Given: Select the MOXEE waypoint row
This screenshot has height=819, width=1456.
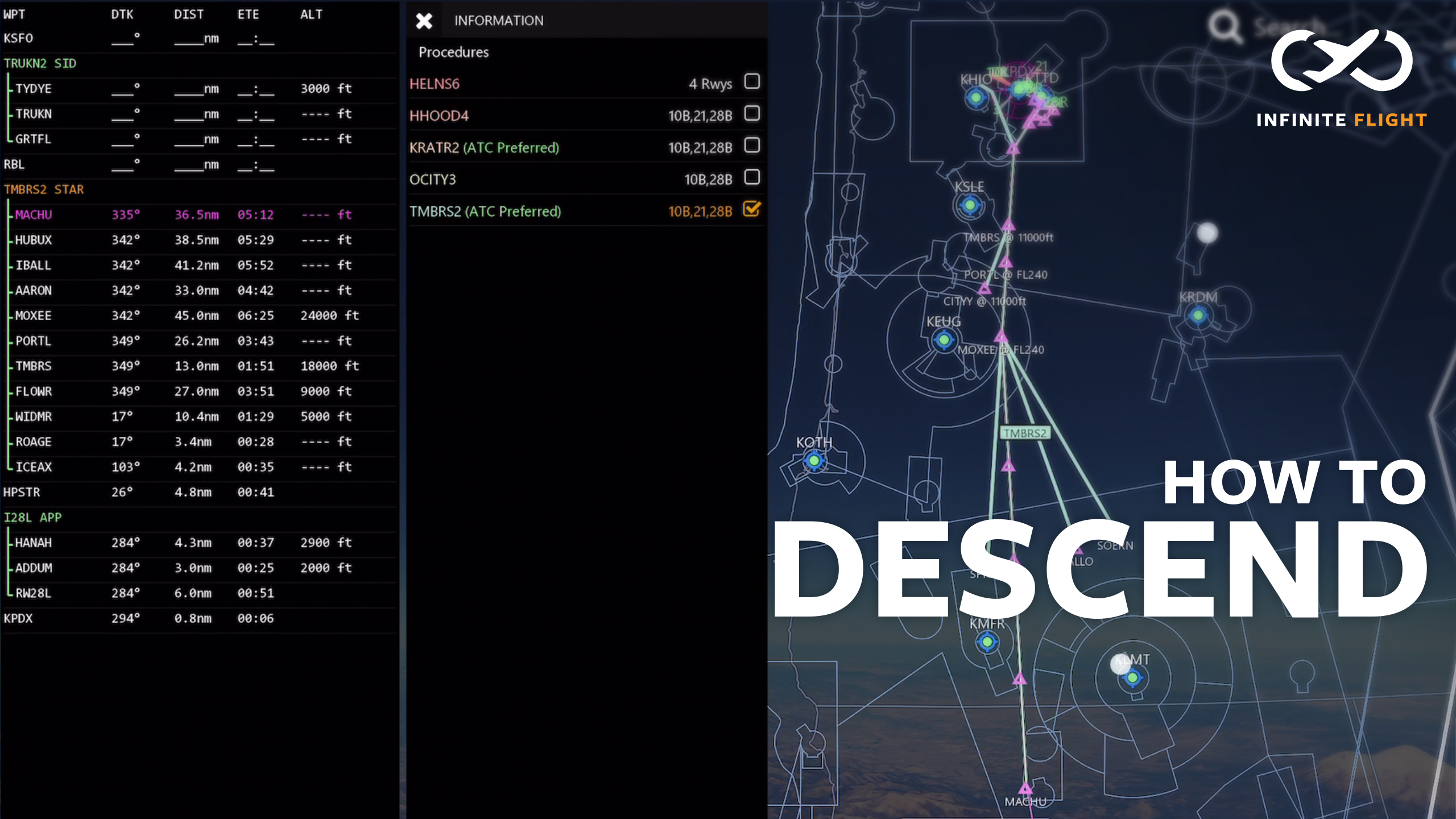Looking at the screenshot, I should tap(33, 316).
